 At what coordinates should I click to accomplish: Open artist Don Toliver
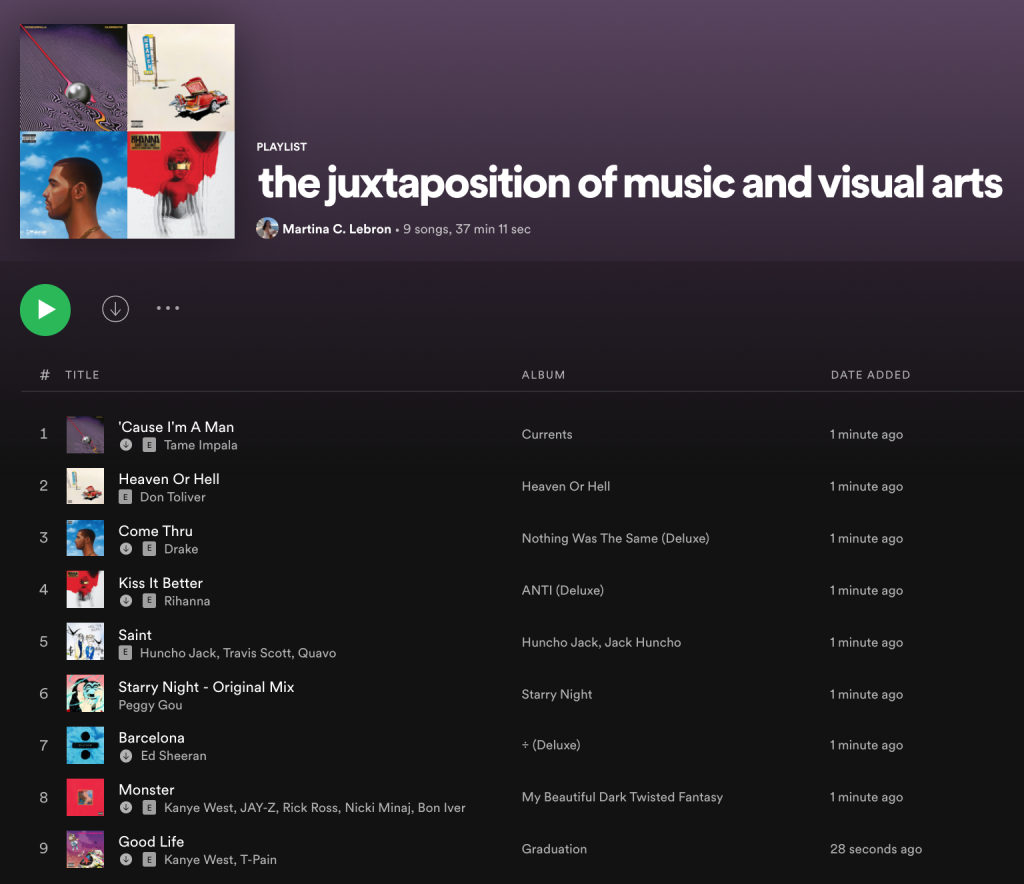173,497
